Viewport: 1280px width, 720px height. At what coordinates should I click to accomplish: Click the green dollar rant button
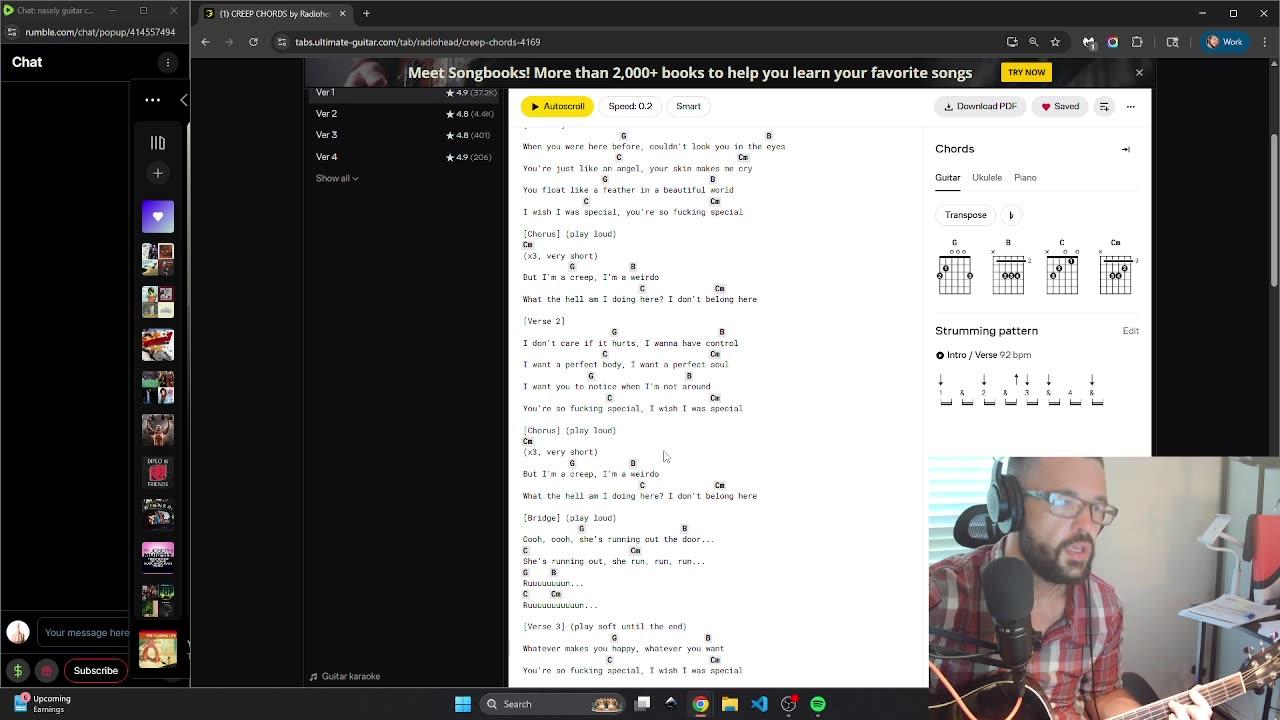[x=18, y=671]
